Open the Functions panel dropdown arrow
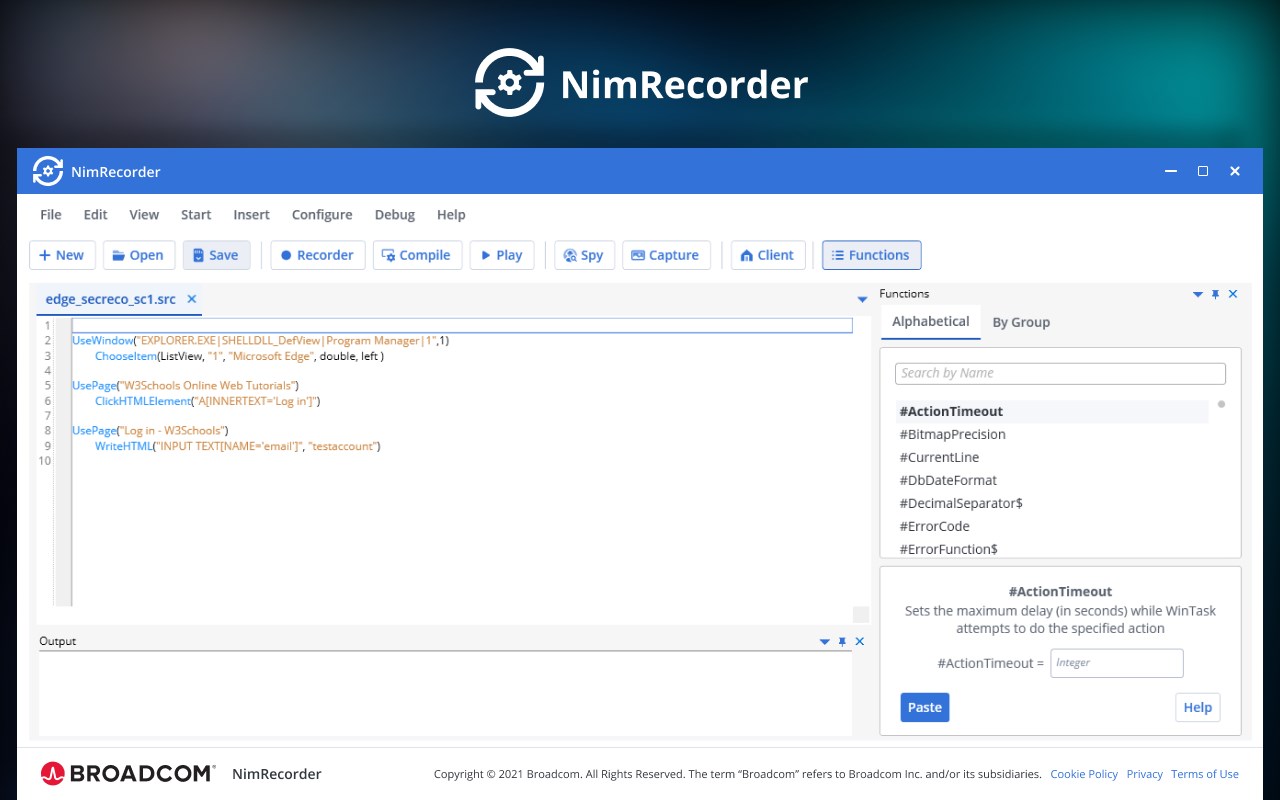The image size is (1280, 800). coord(1198,294)
